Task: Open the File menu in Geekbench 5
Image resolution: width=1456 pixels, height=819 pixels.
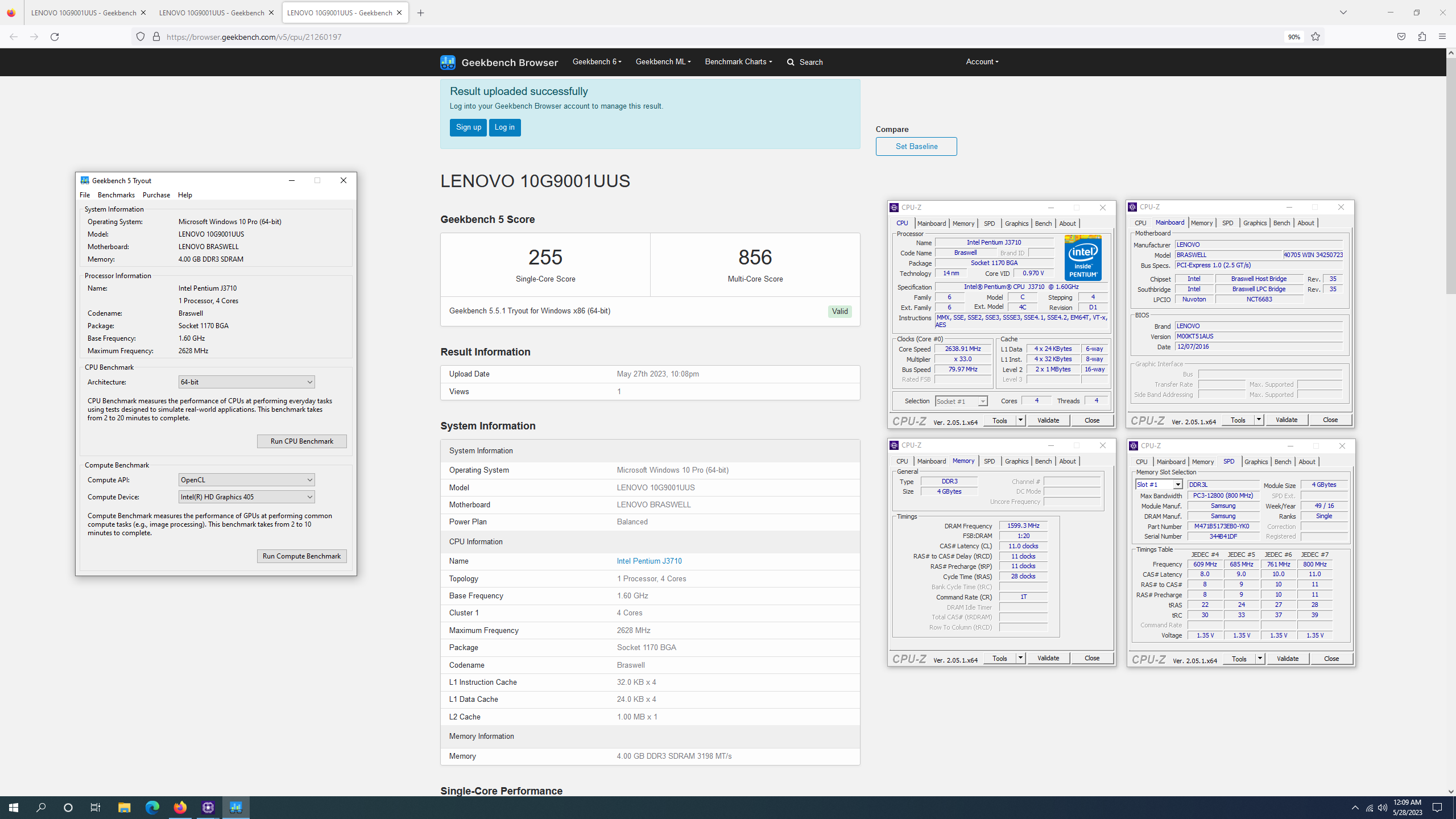Action: point(85,195)
